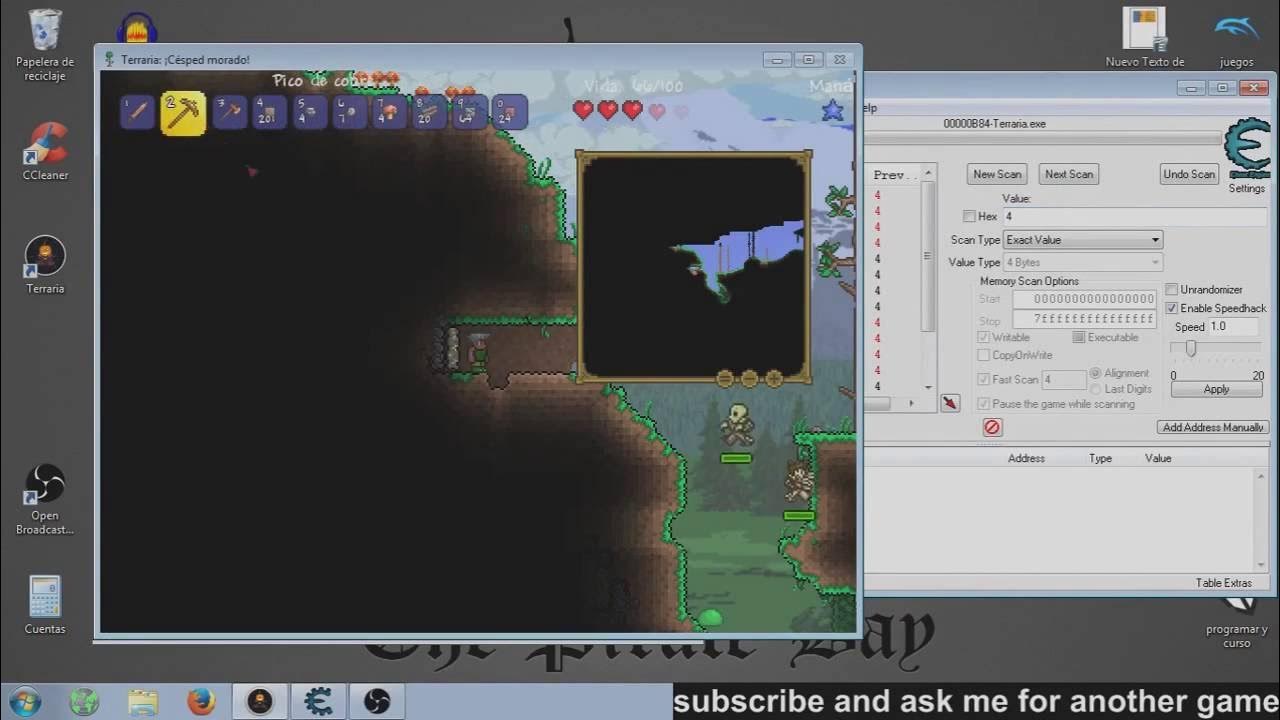
Task: Toggle Pause the game while scanning
Action: [983, 404]
